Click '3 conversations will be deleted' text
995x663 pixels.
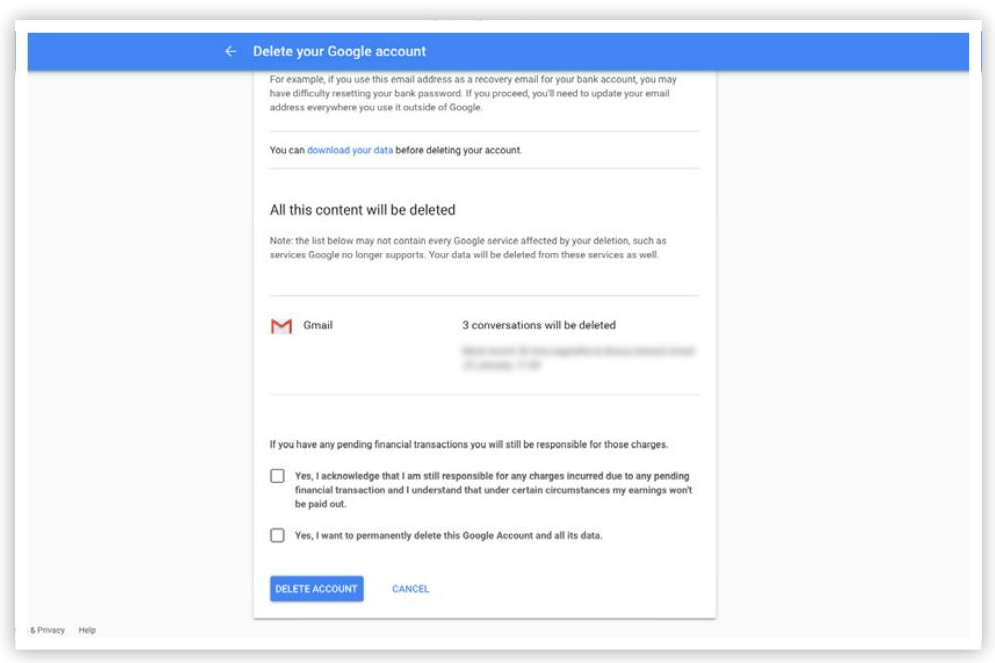tap(539, 325)
